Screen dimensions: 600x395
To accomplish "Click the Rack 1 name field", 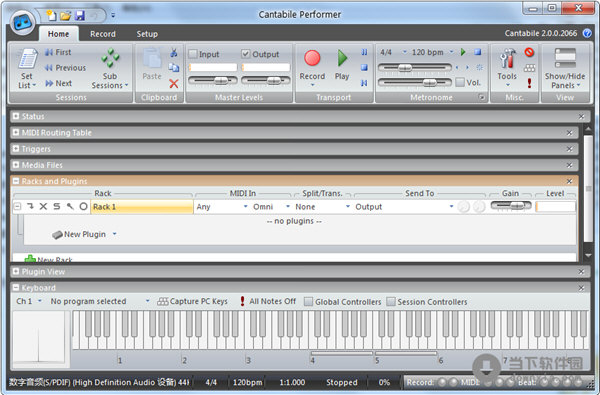I will [x=142, y=207].
